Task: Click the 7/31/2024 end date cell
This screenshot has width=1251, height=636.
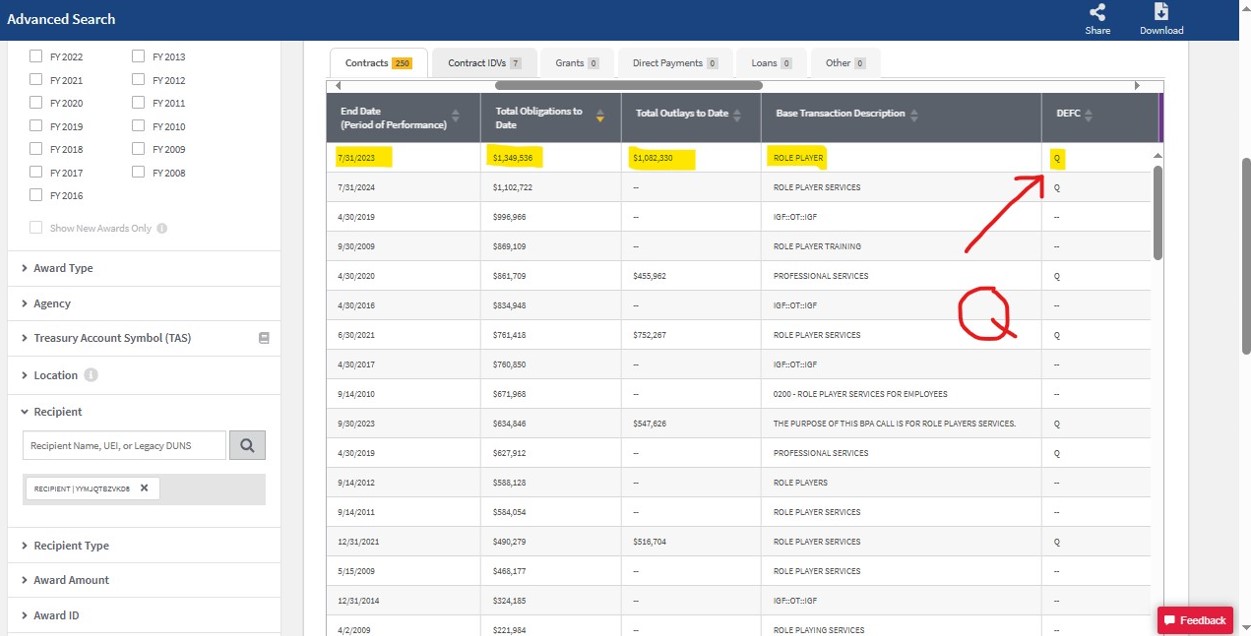Action: coord(404,187)
